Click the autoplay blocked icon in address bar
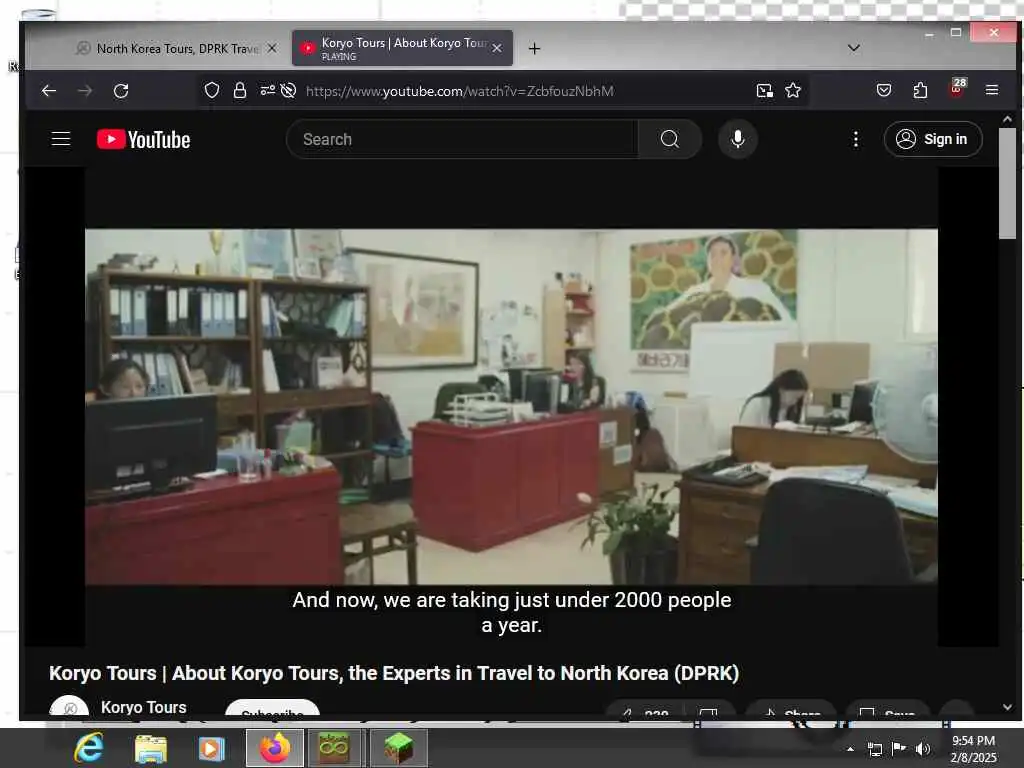Viewport: 1024px width, 768px height. point(288,90)
